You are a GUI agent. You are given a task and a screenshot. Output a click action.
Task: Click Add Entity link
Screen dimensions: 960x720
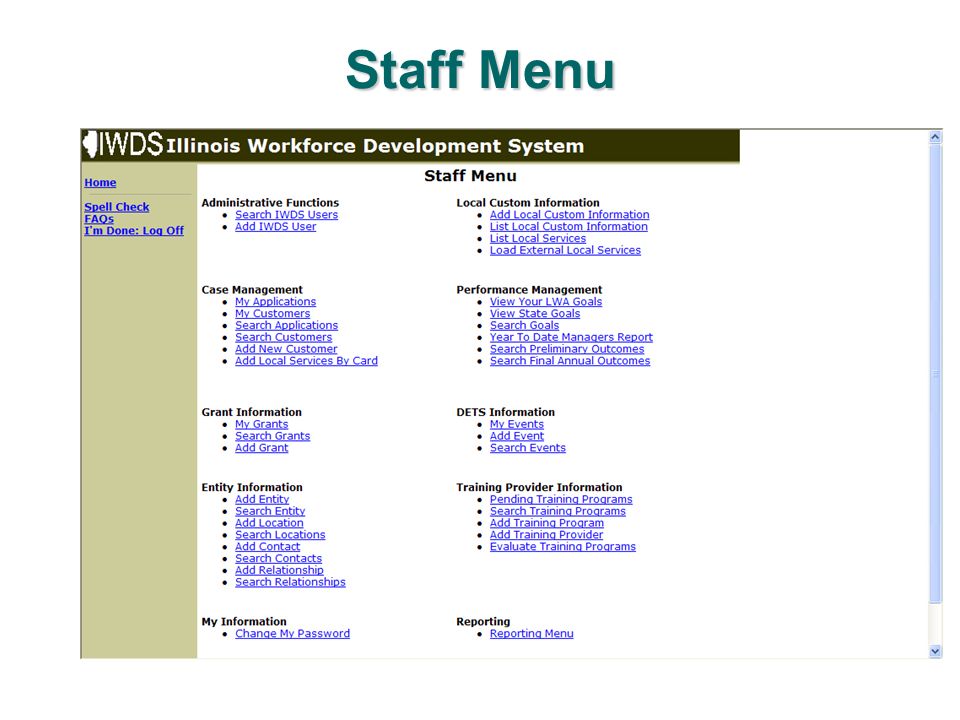pyautogui.click(x=262, y=500)
